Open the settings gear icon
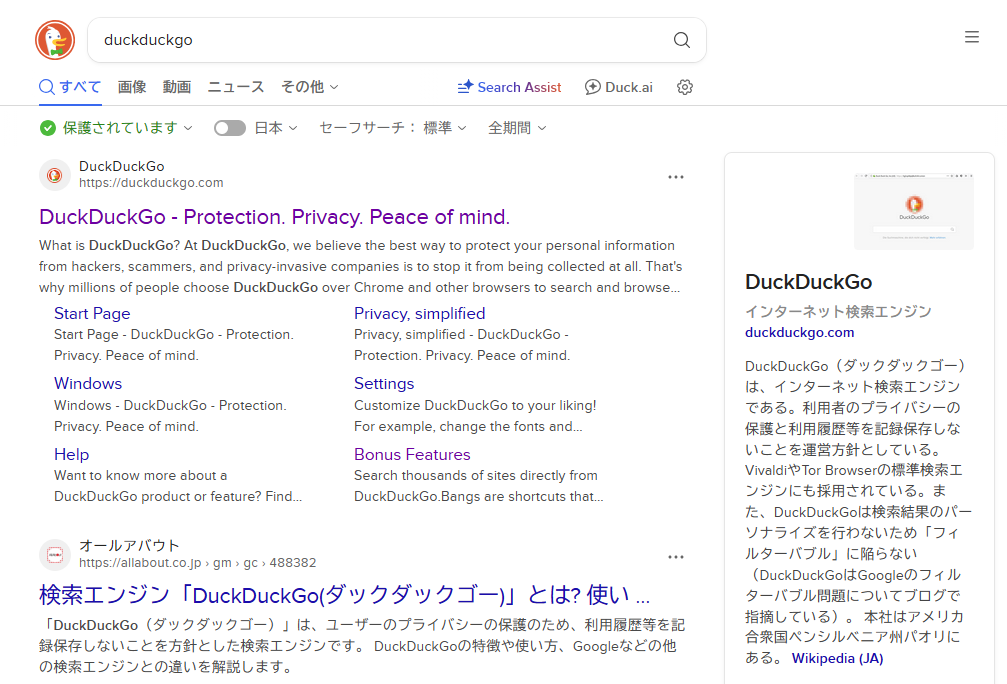1007x684 pixels. click(x=685, y=87)
